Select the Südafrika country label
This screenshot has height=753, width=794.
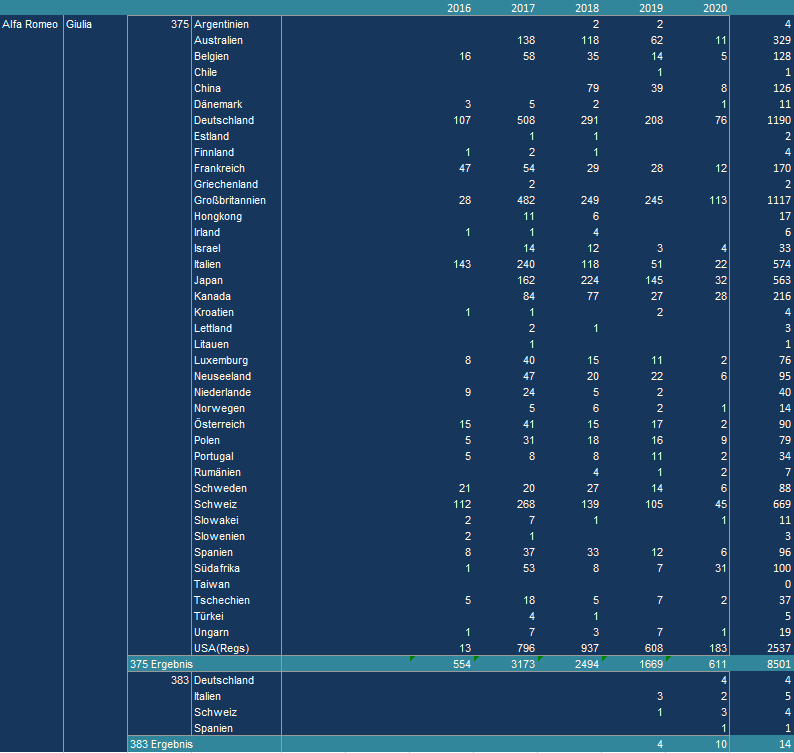pyautogui.click(x=217, y=568)
